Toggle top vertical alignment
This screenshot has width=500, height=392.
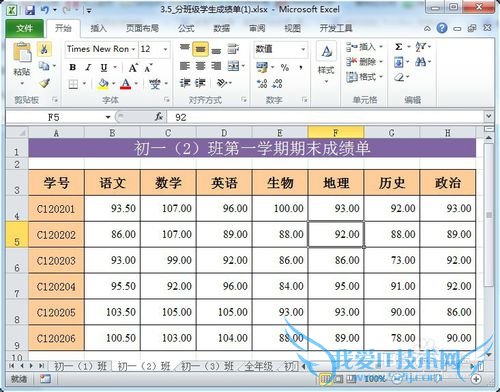(x=185, y=49)
